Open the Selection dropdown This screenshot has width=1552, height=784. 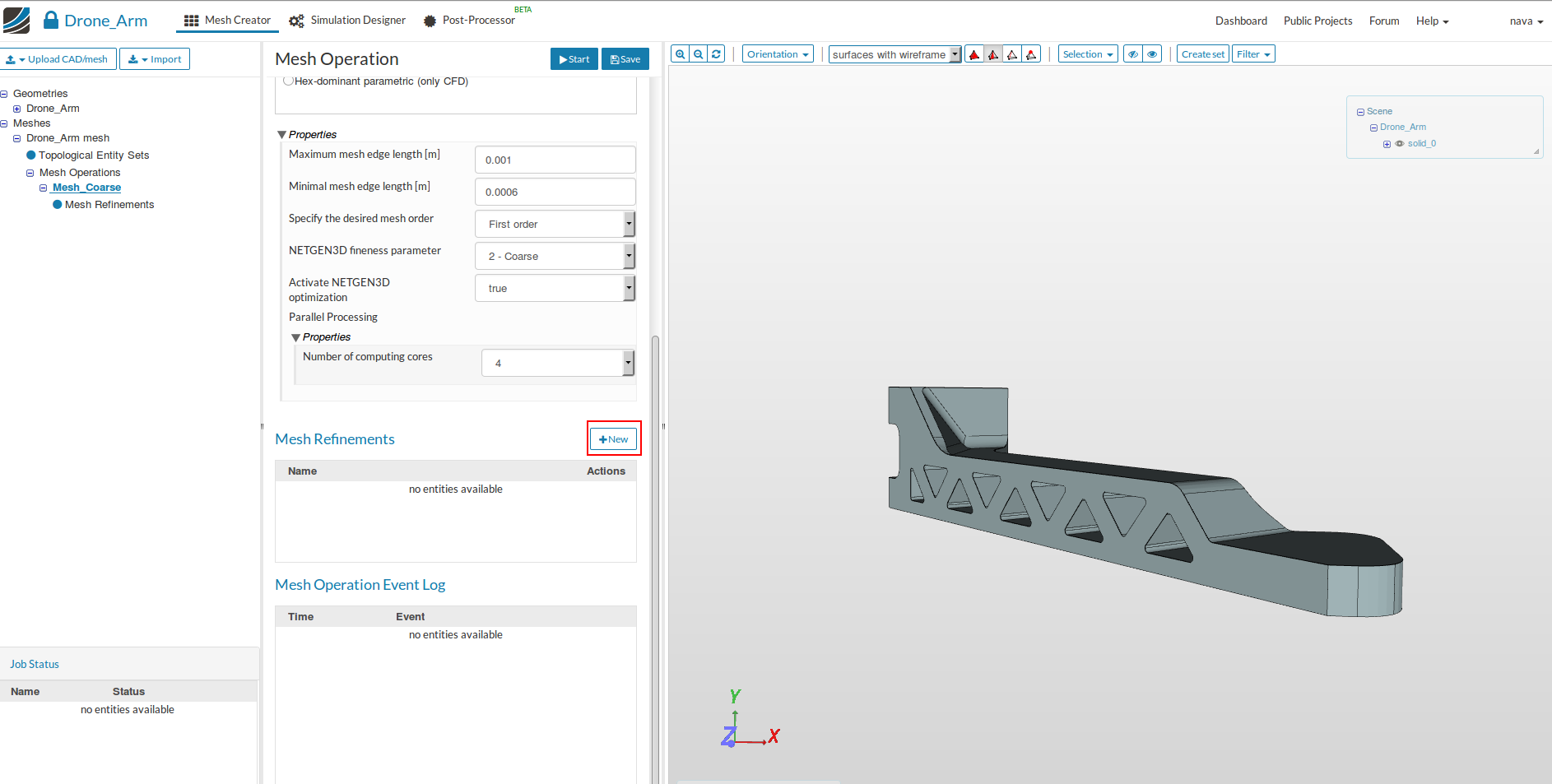point(1088,54)
